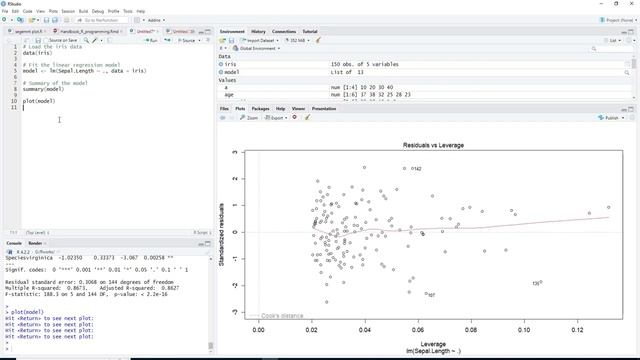Image resolution: width=640 pixels, height=360 pixels.
Task: Click the Find/Replace magnifier in editor toolbar
Action: [x=86, y=40]
